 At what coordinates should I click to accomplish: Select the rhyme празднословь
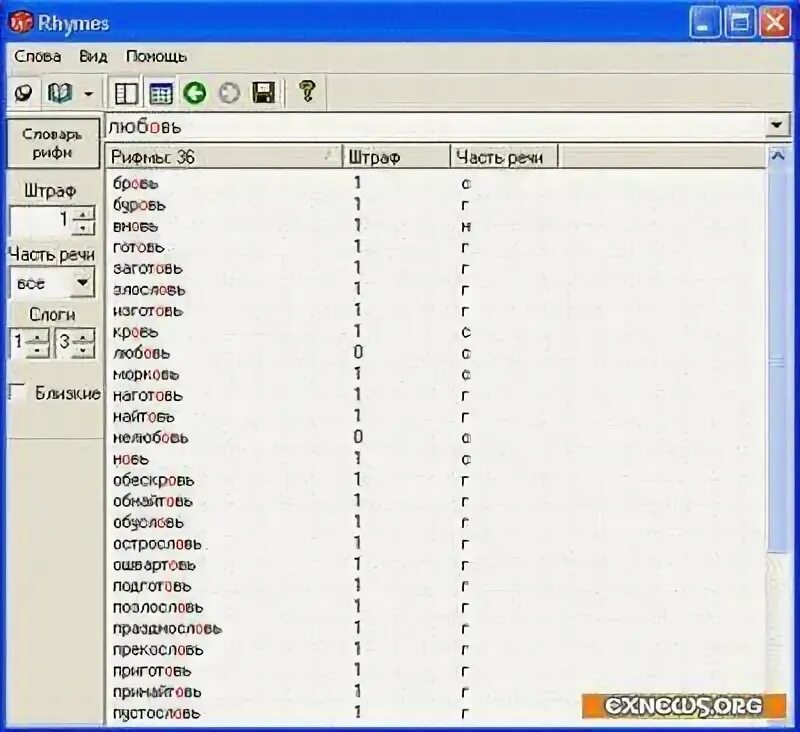[167, 629]
